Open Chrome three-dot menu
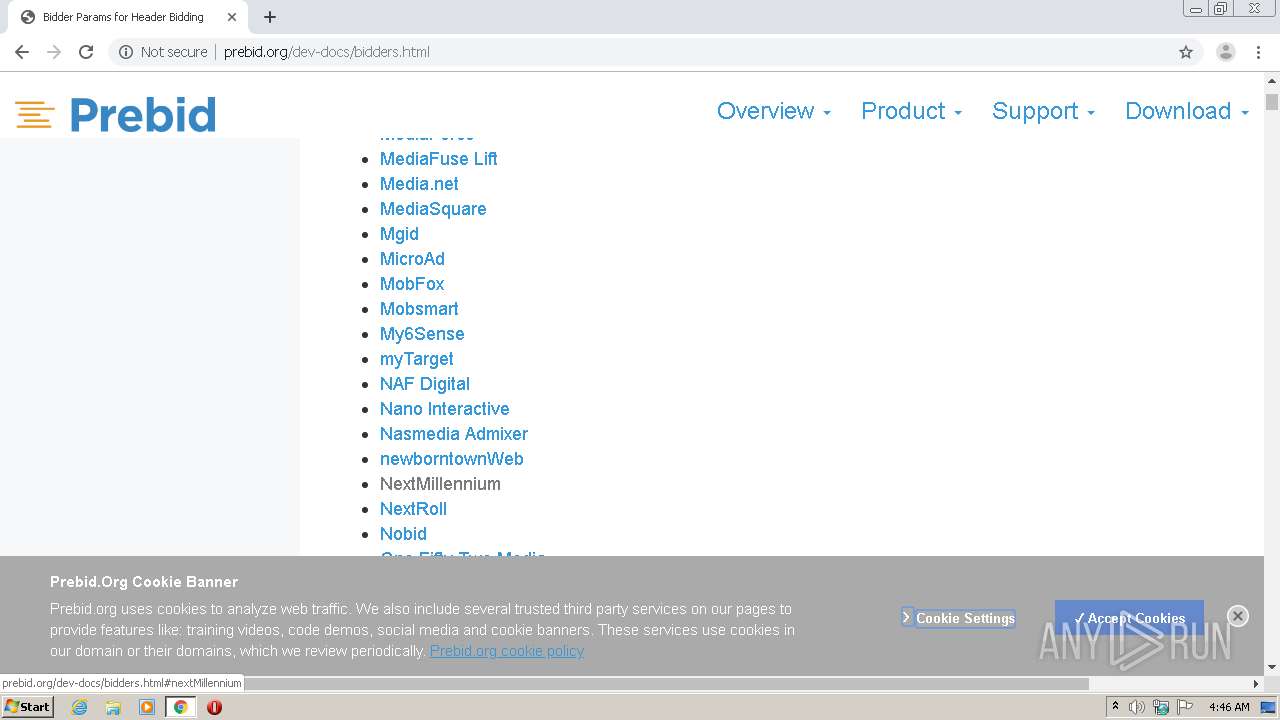1280x720 pixels. (x=1258, y=52)
